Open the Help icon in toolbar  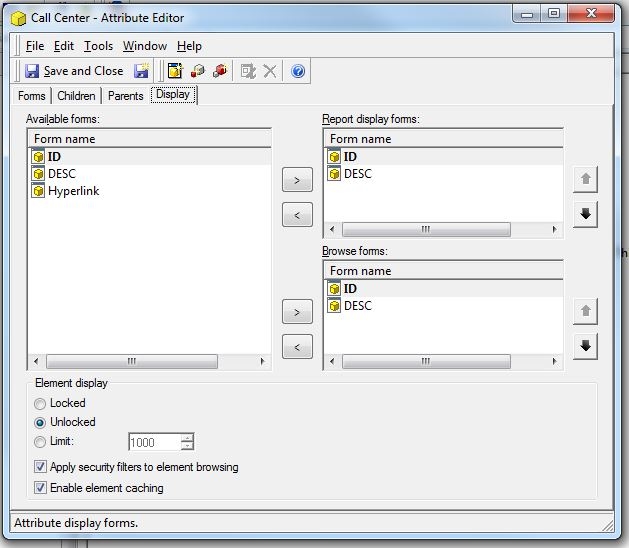tap(298, 71)
